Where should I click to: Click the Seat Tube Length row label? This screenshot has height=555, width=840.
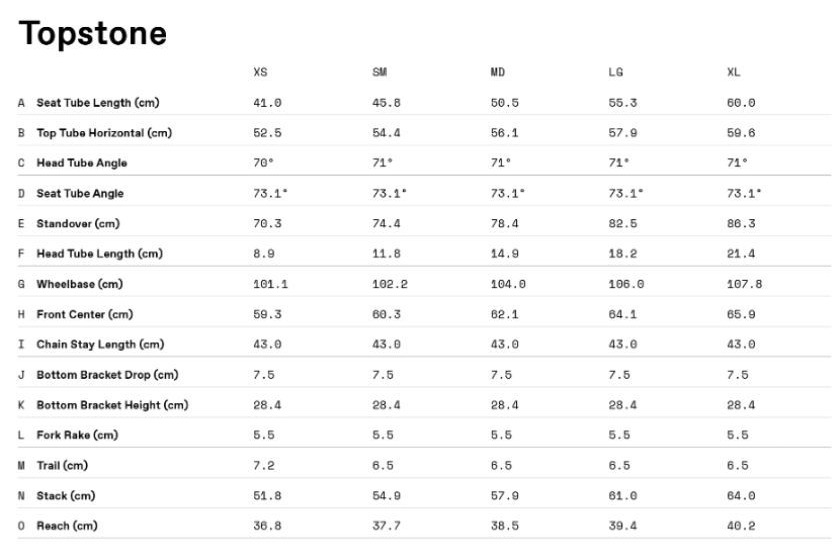pyautogui.click(x=98, y=103)
